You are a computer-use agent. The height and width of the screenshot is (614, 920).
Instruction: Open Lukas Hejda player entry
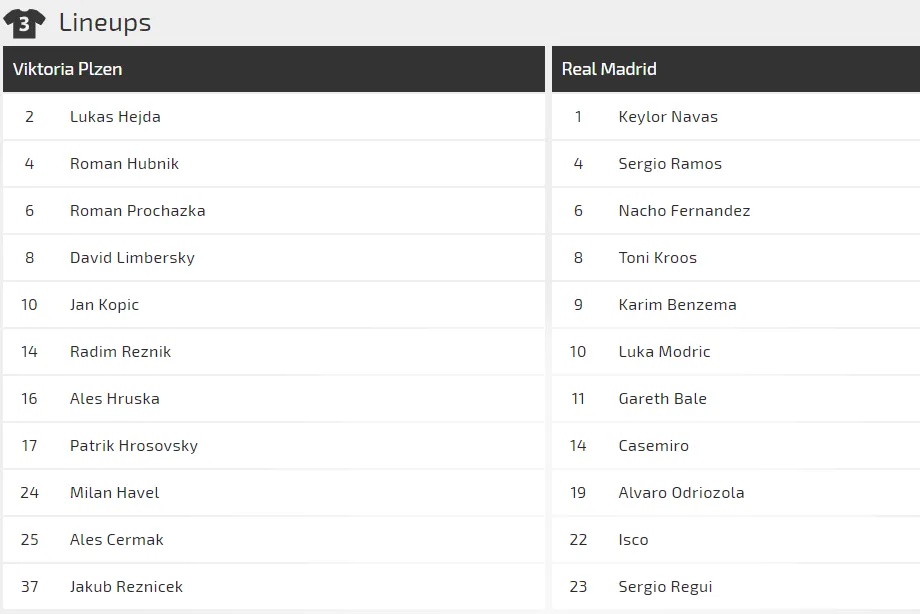[115, 117]
